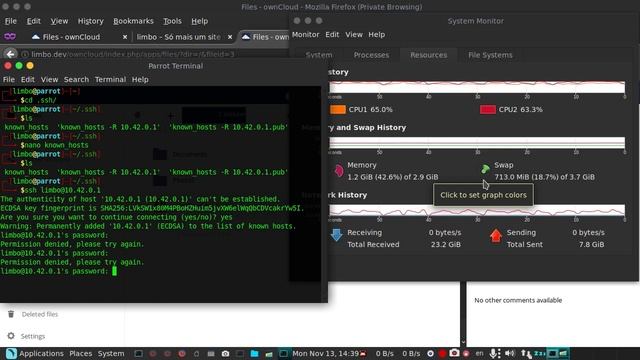Click the CPU history graph
Image resolution: width=640 pixels, height=360 pixels.
tap(477, 87)
